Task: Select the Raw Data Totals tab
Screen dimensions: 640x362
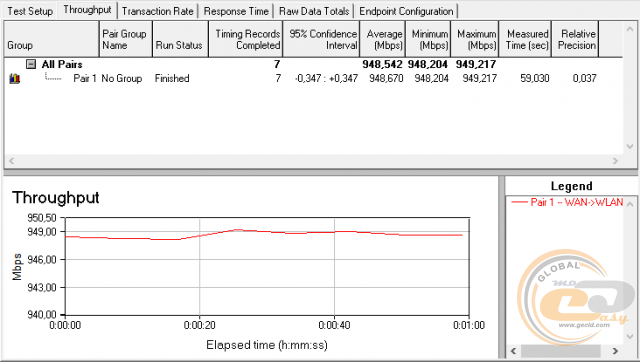Action: (314, 11)
